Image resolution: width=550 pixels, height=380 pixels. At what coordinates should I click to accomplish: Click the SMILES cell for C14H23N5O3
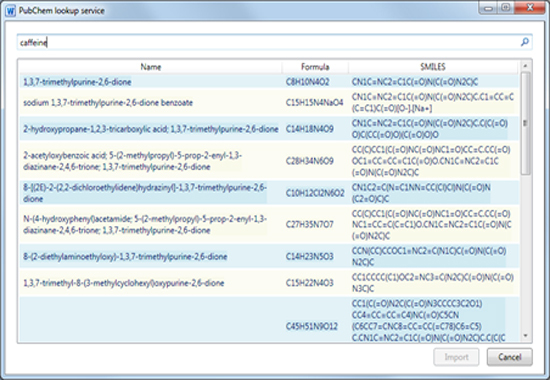(429, 256)
